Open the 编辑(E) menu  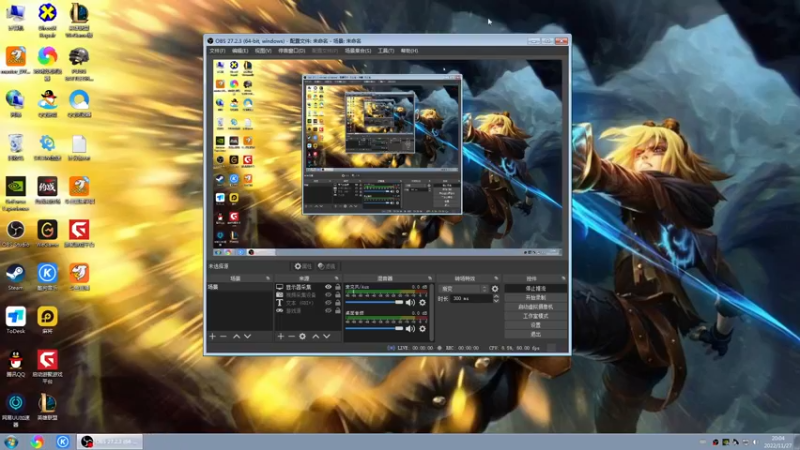(240, 51)
